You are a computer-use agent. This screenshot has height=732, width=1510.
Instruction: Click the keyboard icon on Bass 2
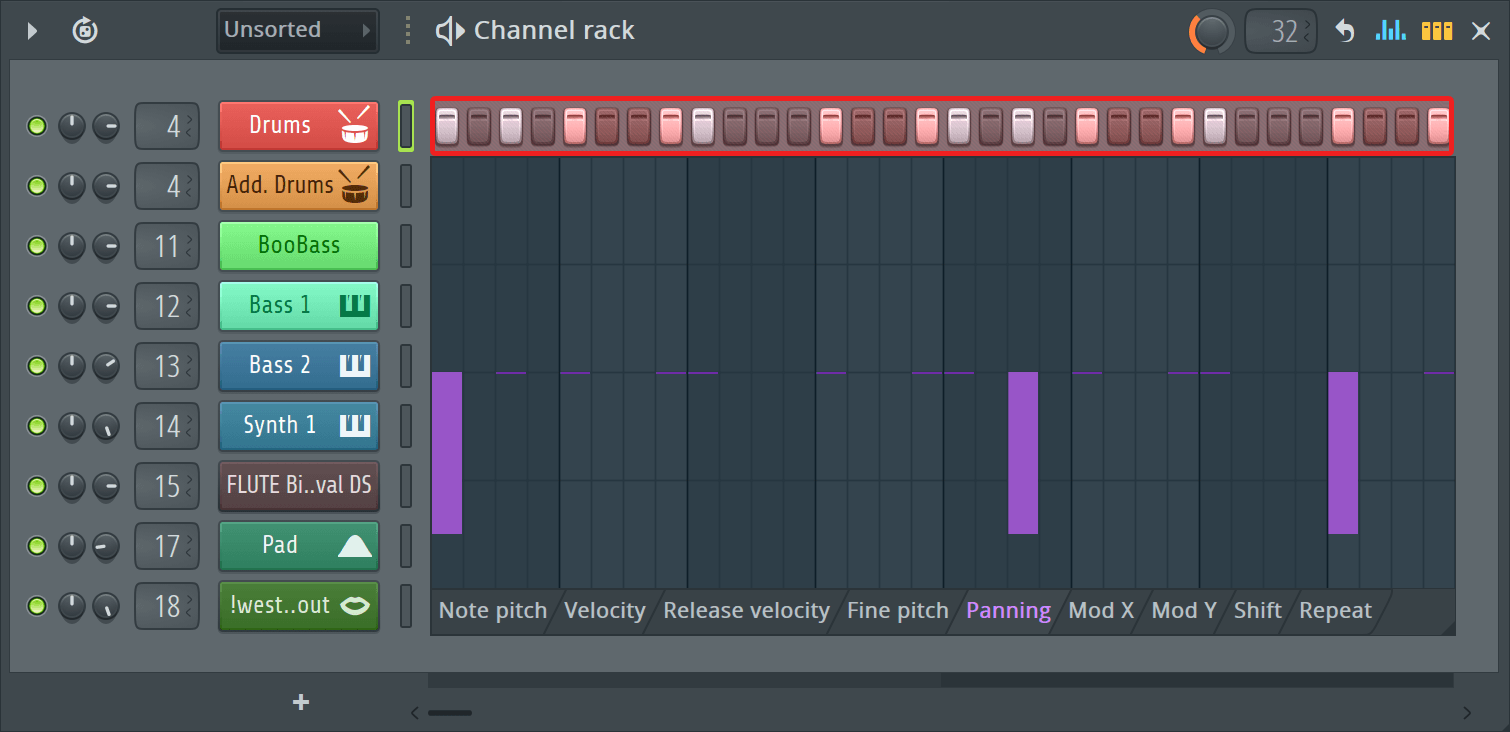tap(355, 366)
